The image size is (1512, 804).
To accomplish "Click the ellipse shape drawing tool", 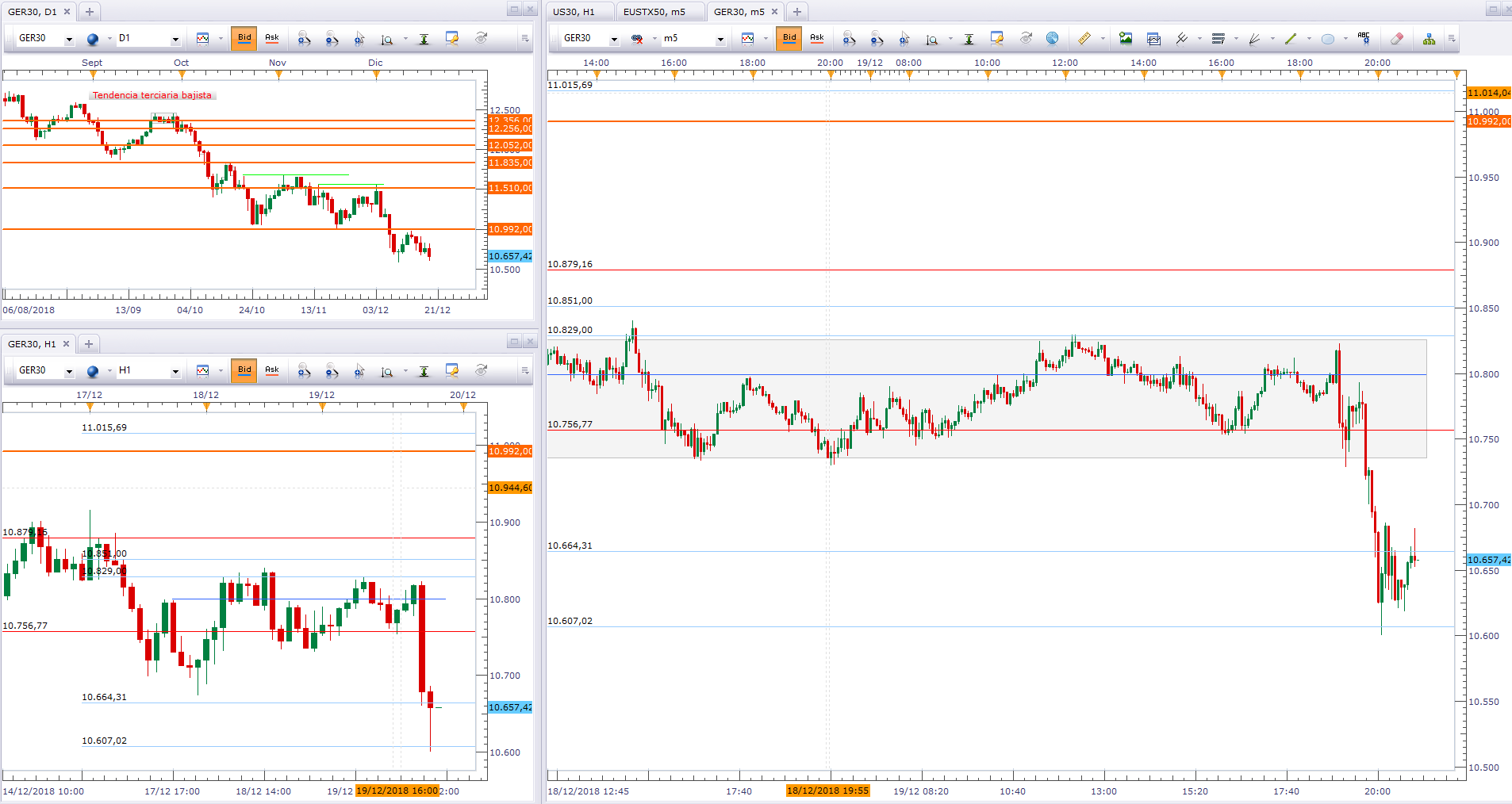I will pyautogui.click(x=1328, y=38).
